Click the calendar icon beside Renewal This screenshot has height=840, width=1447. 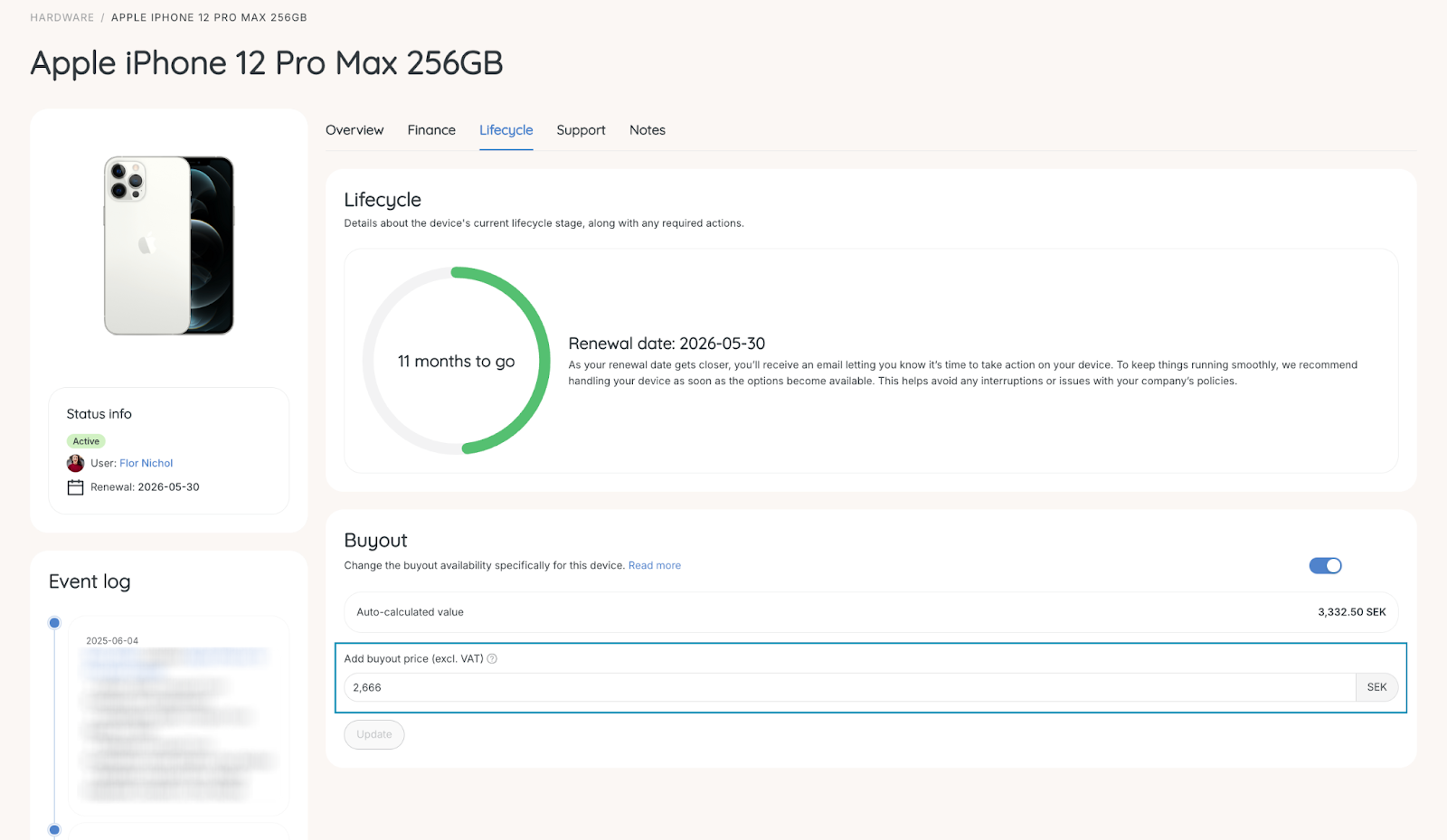click(76, 487)
